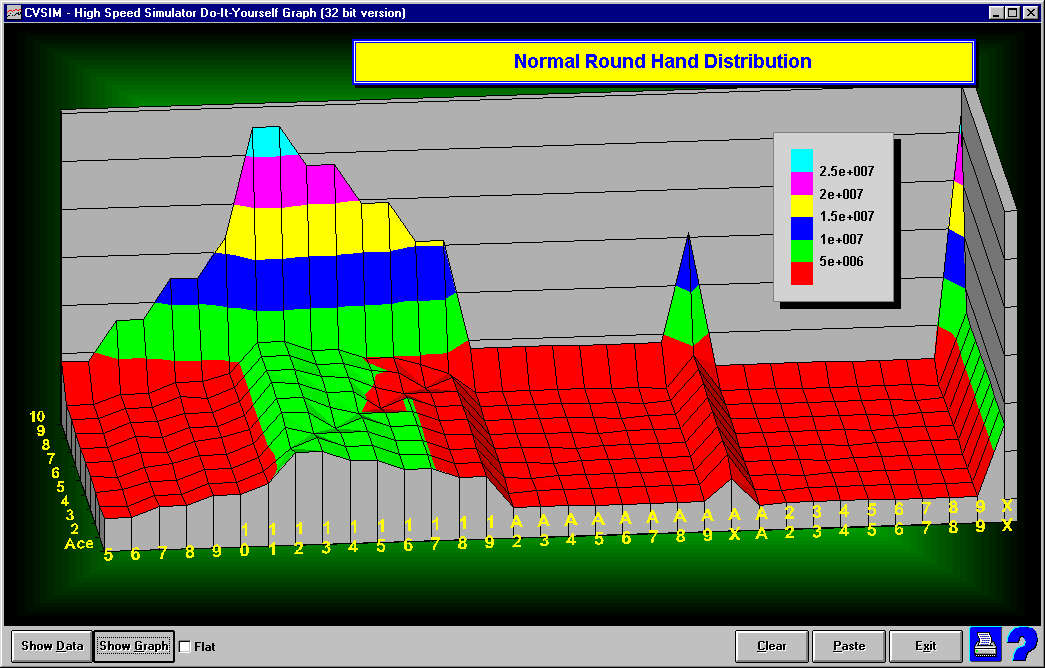Click the cyan legend swatch

coord(802,160)
